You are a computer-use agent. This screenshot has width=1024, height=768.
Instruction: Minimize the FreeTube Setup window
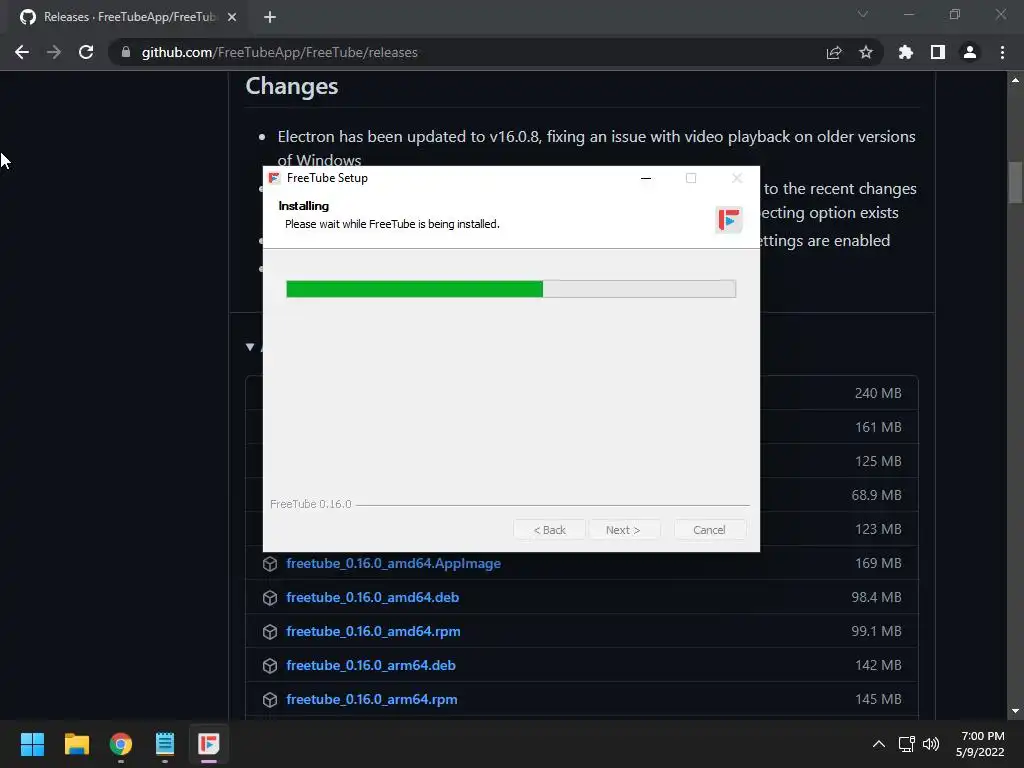click(646, 178)
